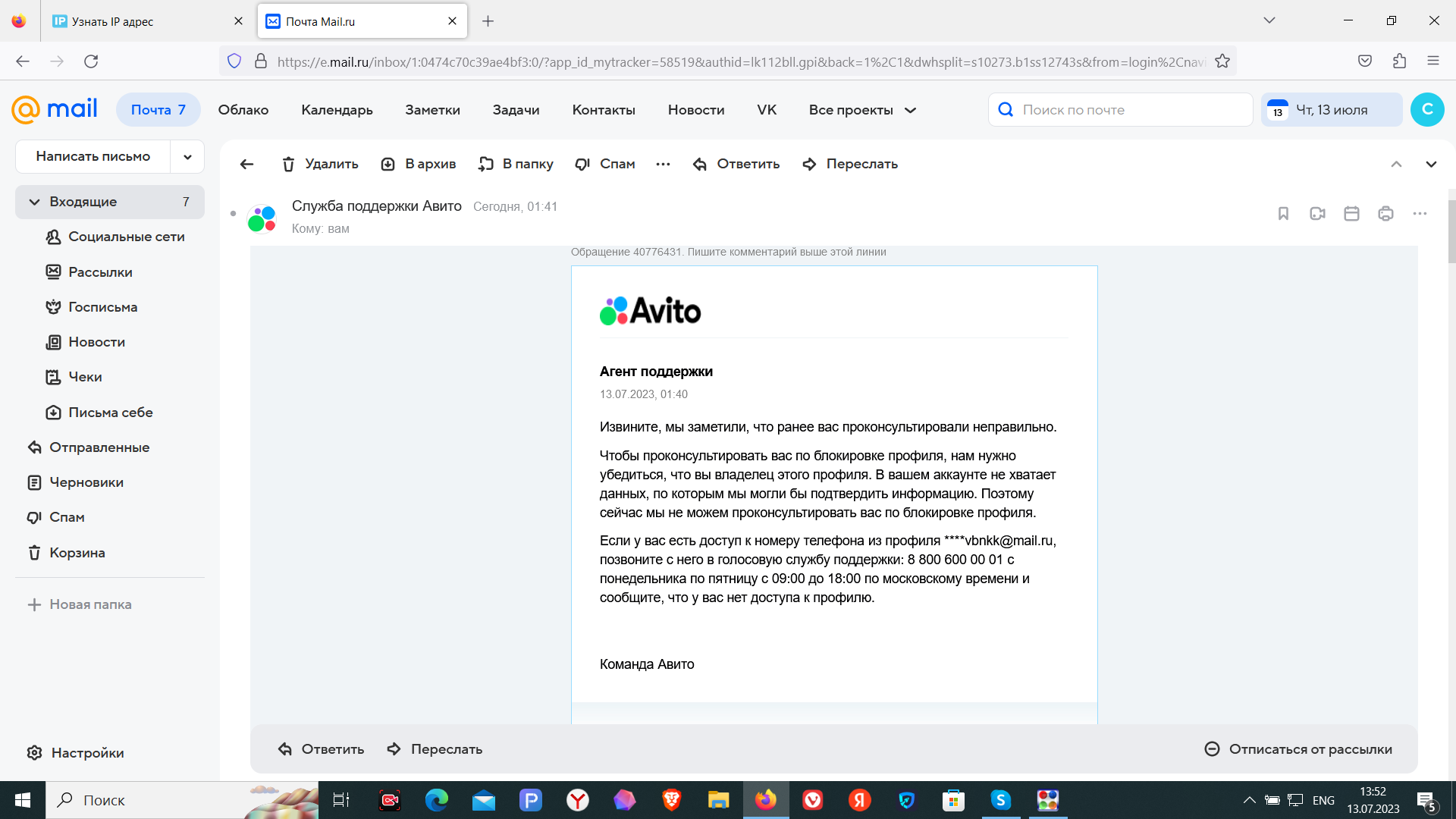Flag the email with the bookmark icon
The image size is (1456, 819).
(x=1283, y=214)
